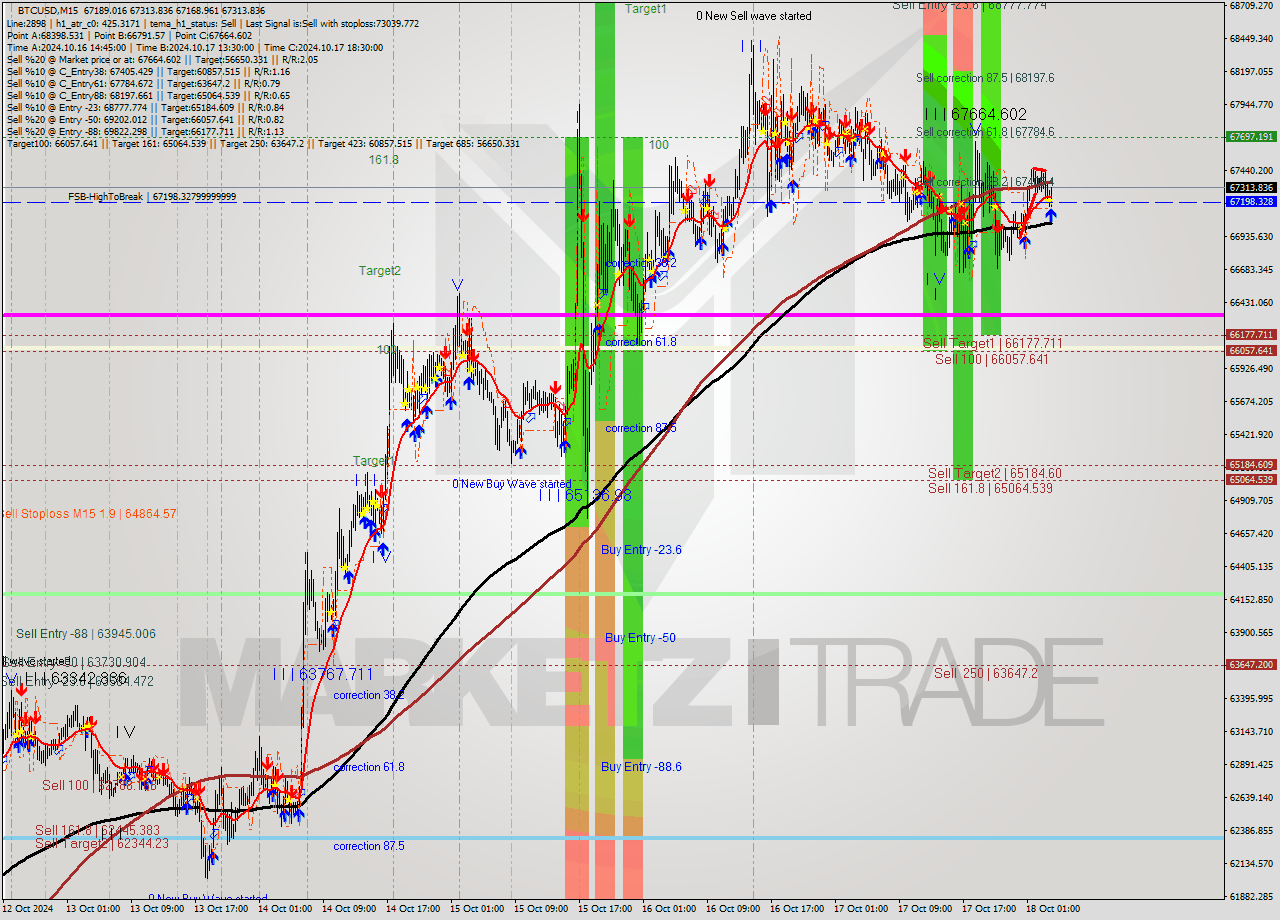Select the 'Target100: 66057.641' summary line
Viewport: 1280px width, 920px height.
pyautogui.click(x=263, y=143)
